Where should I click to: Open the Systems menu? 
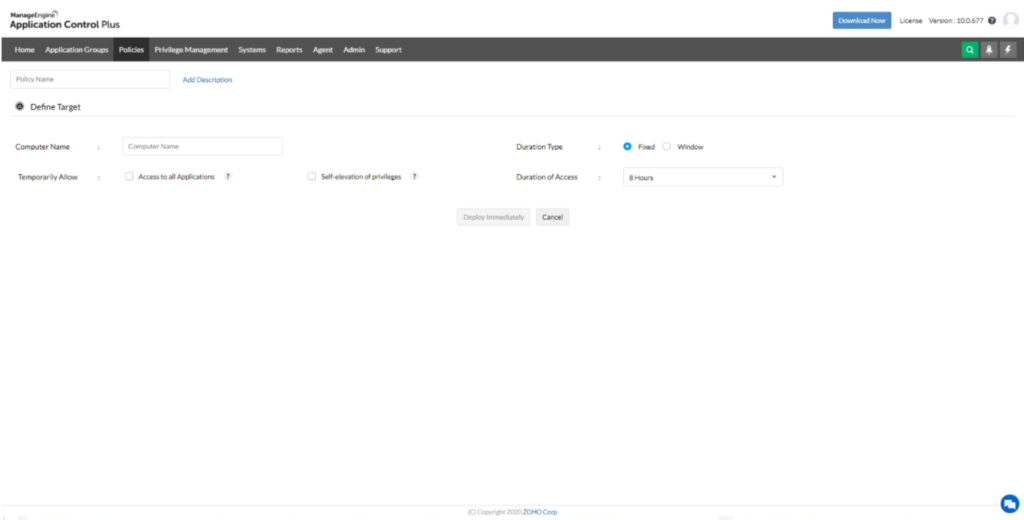[x=252, y=50]
